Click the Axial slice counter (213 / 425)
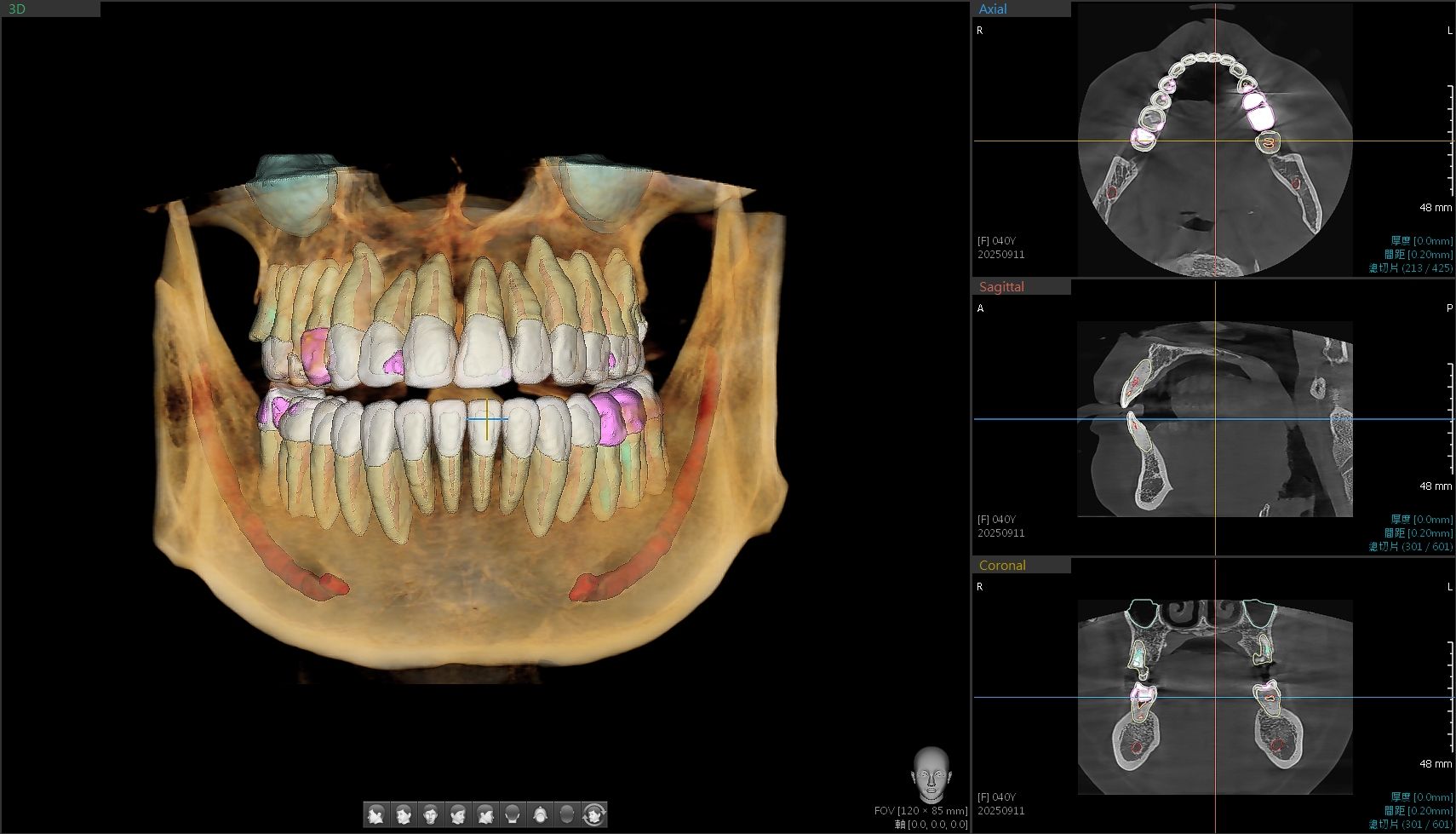This screenshot has height=834, width=1456. [x=1410, y=268]
